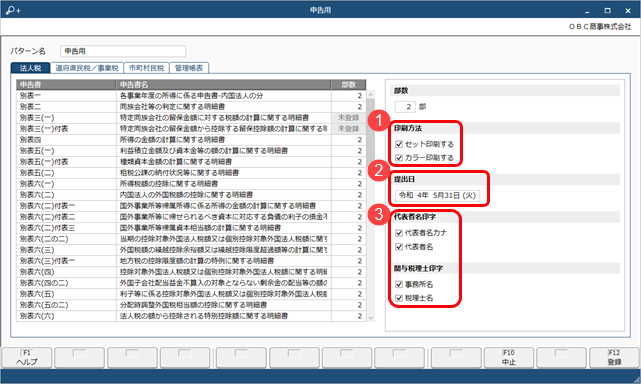This screenshot has width=641, height=384.
Task: Click 未登録 cell in 別表三(一) row
Action: click(348, 118)
